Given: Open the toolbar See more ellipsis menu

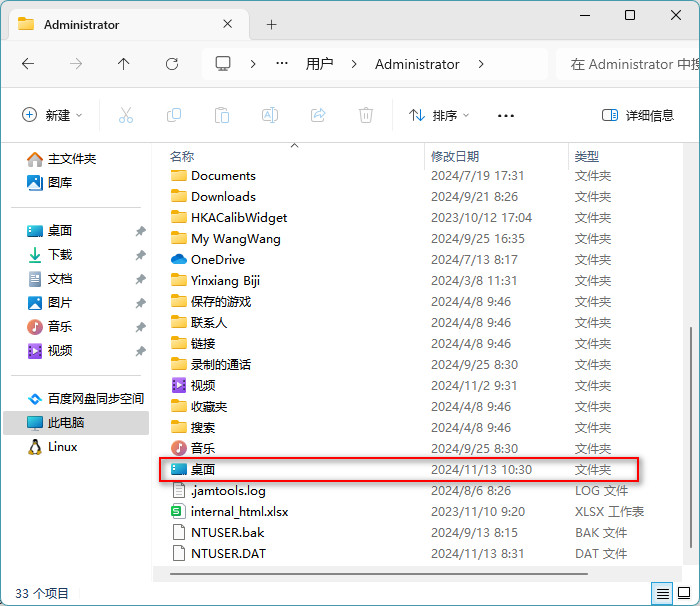Looking at the screenshot, I should click(x=505, y=116).
